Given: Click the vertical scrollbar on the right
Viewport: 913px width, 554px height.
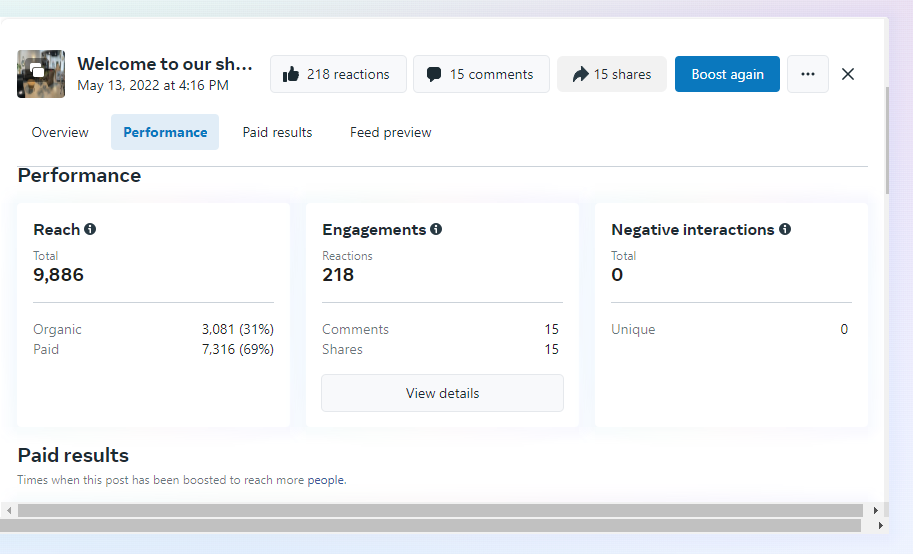Looking at the screenshot, I should pos(887,140).
